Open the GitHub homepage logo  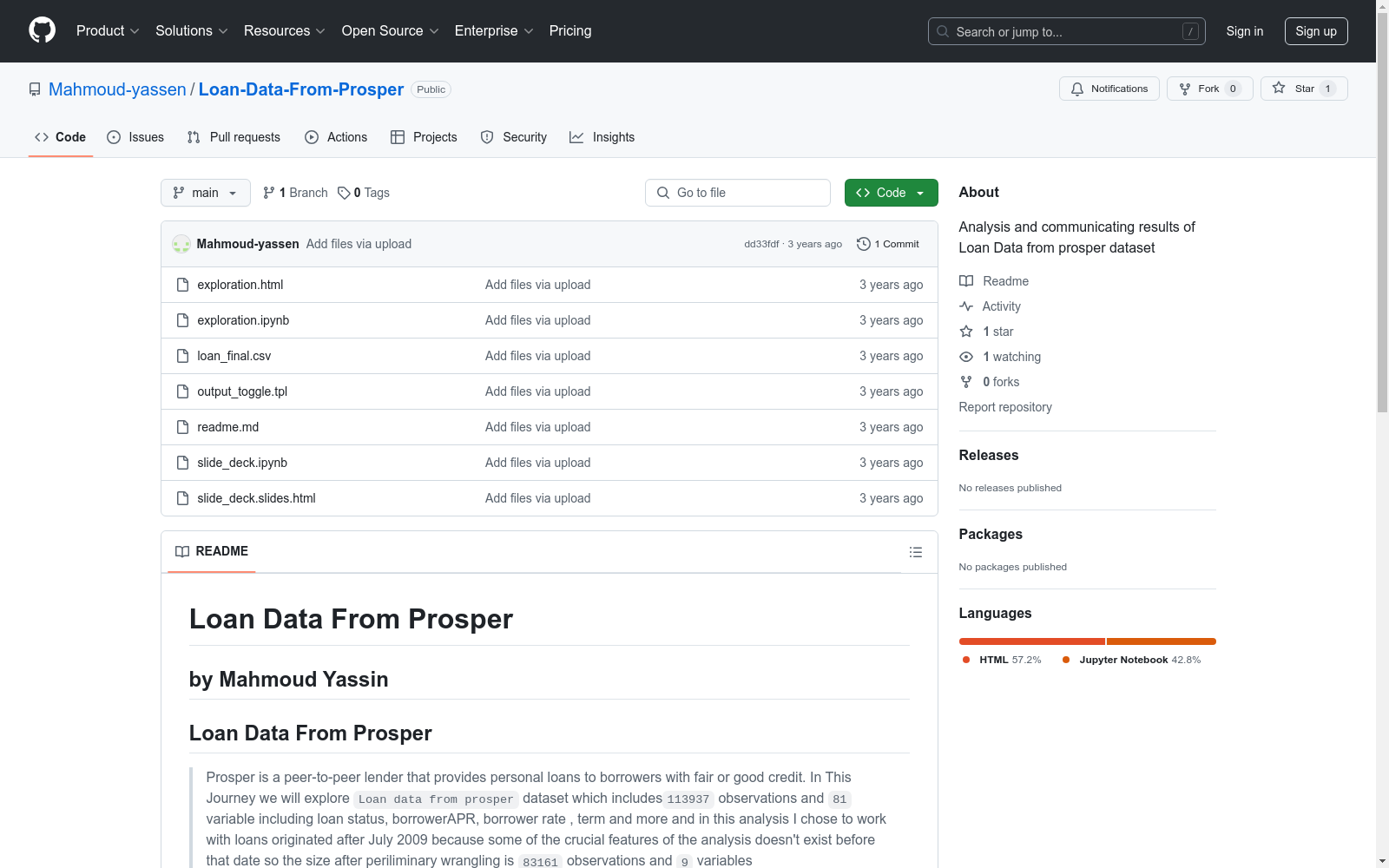point(42,30)
